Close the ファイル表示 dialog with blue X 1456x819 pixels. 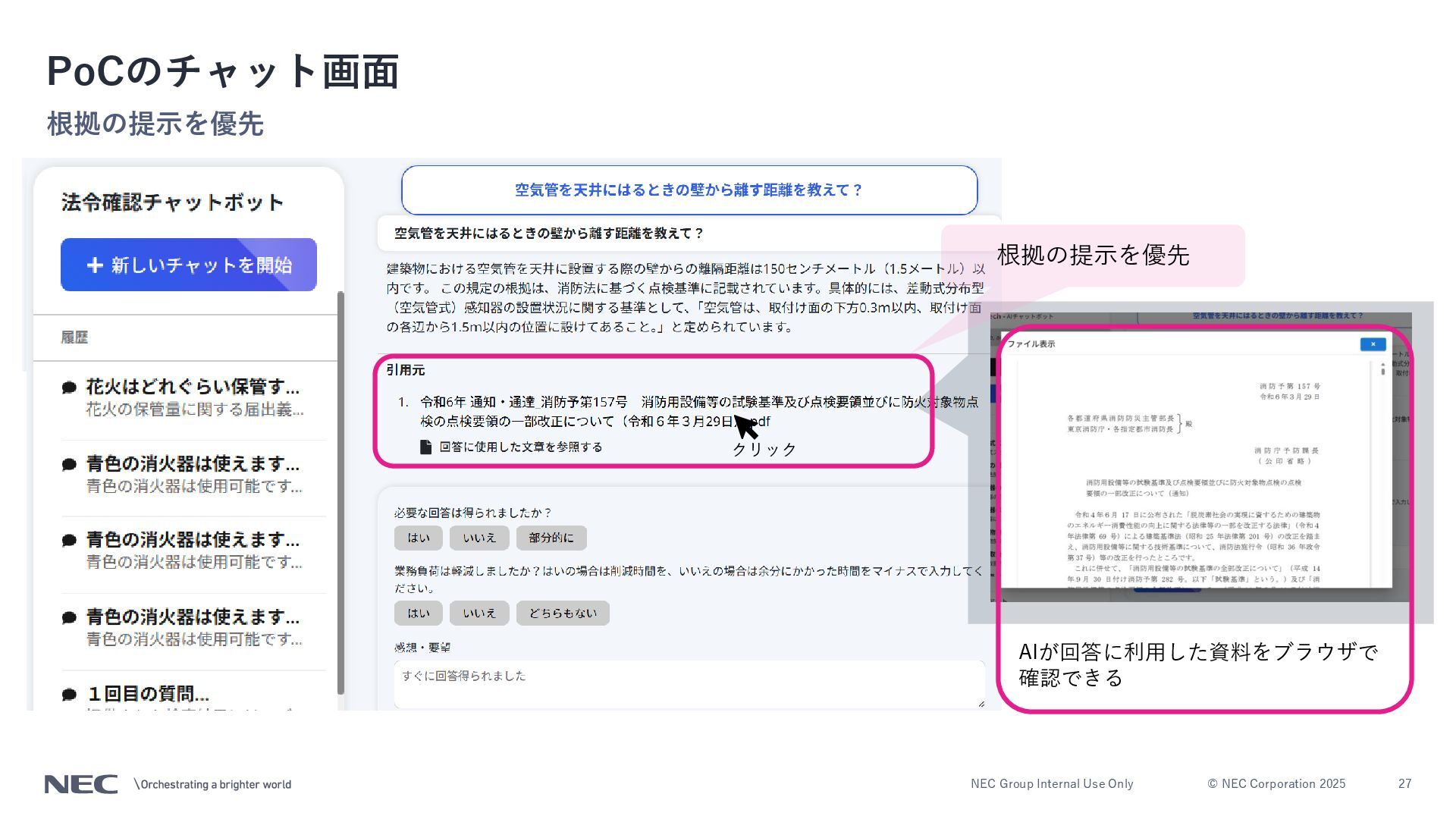pos(1373,344)
